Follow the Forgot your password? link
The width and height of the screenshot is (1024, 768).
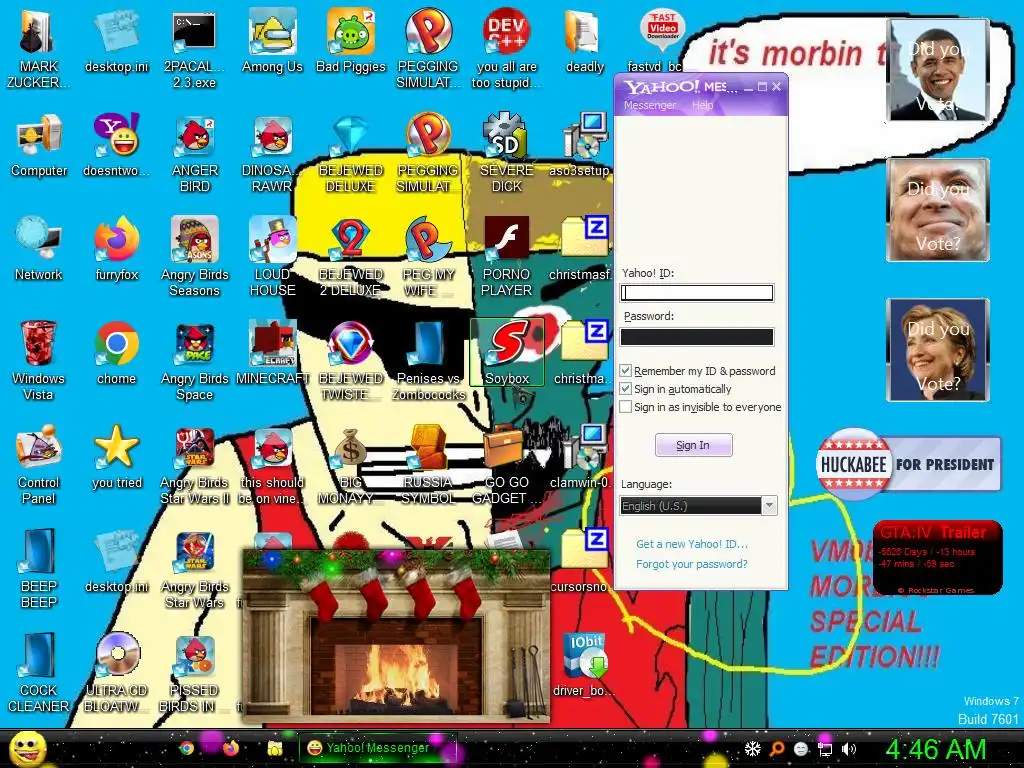point(692,564)
